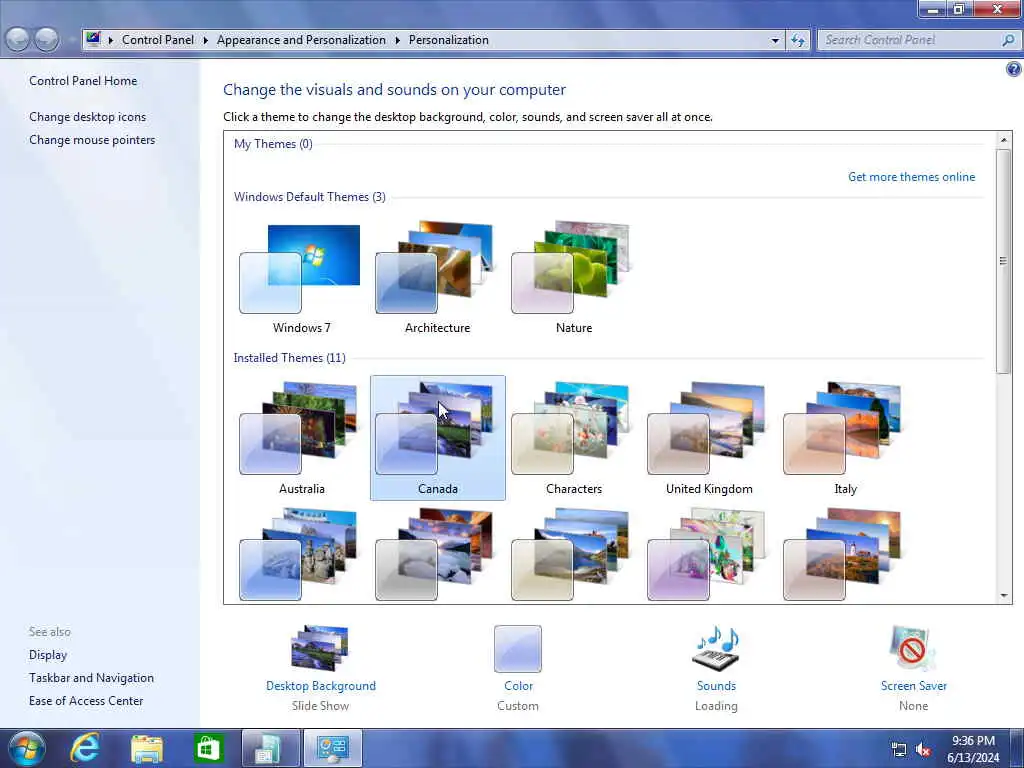Viewport: 1024px width, 768px height.
Task: Apply the United Kingdom theme
Action: tap(709, 438)
